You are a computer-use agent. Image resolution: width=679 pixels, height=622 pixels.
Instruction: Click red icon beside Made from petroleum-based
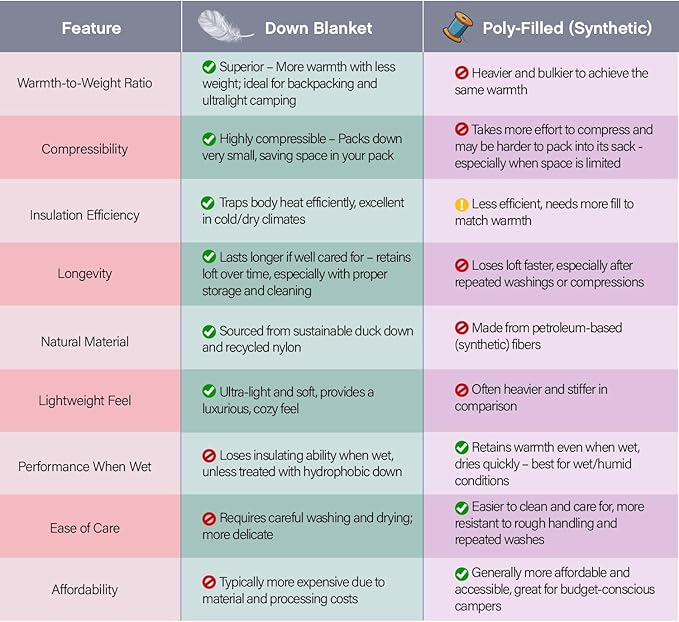(462, 328)
